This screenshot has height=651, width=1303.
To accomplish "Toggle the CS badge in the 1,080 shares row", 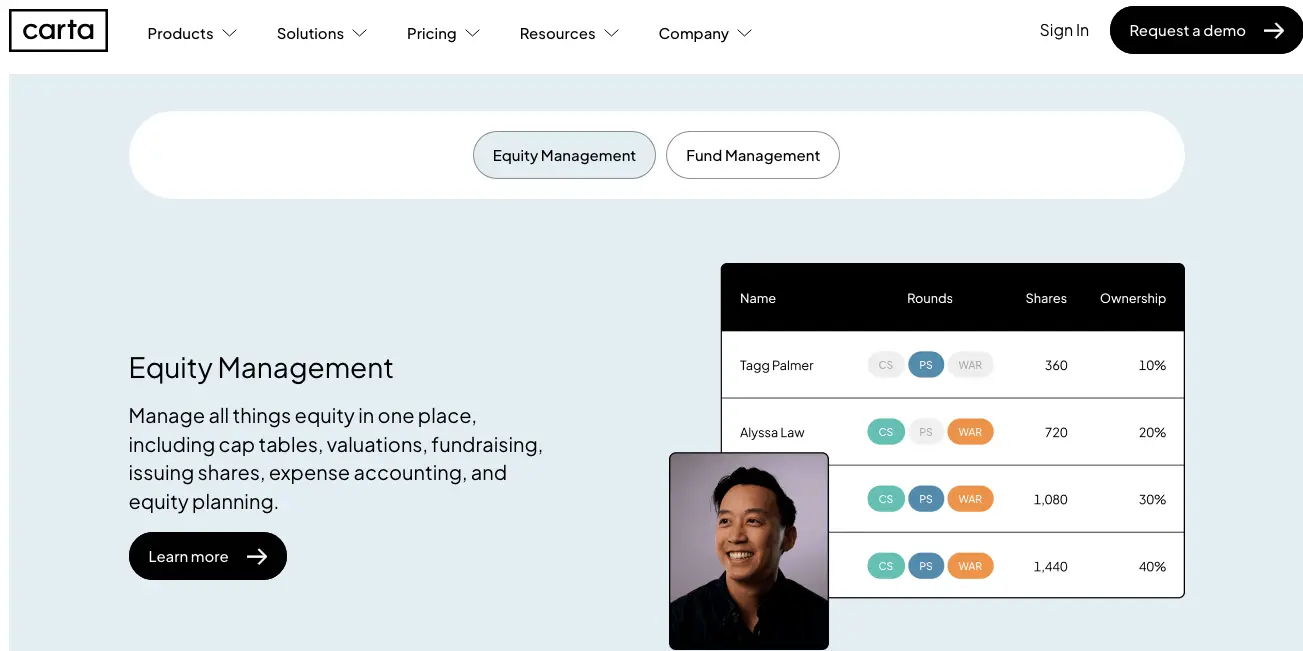I will 886,499.
